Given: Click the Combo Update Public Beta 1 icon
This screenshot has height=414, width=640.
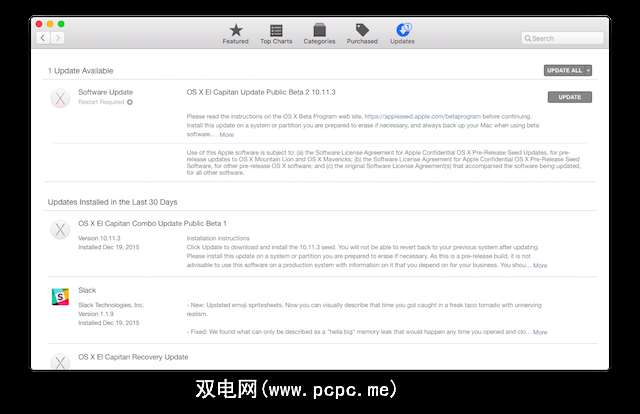Looking at the screenshot, I should [x=60, y=229].
